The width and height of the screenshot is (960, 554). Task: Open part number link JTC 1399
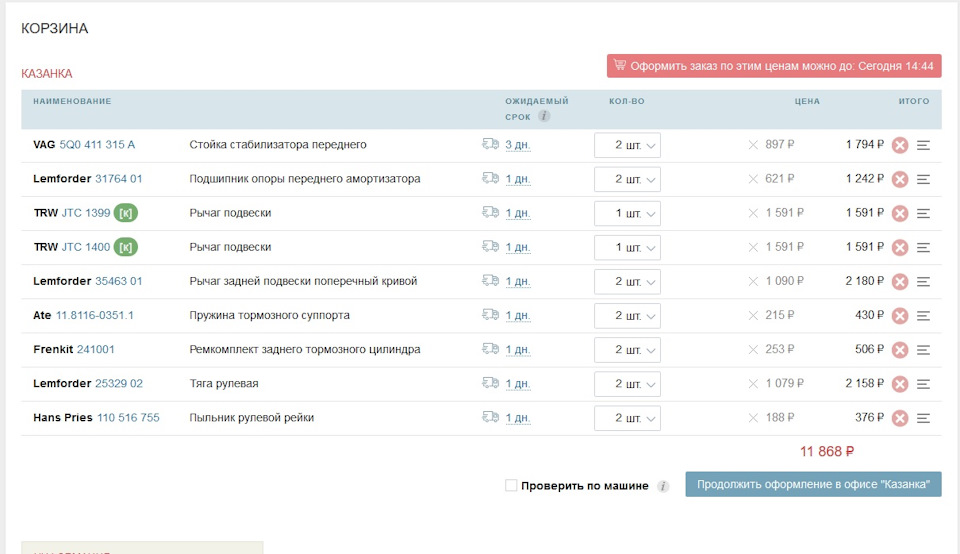pos(86,213)
